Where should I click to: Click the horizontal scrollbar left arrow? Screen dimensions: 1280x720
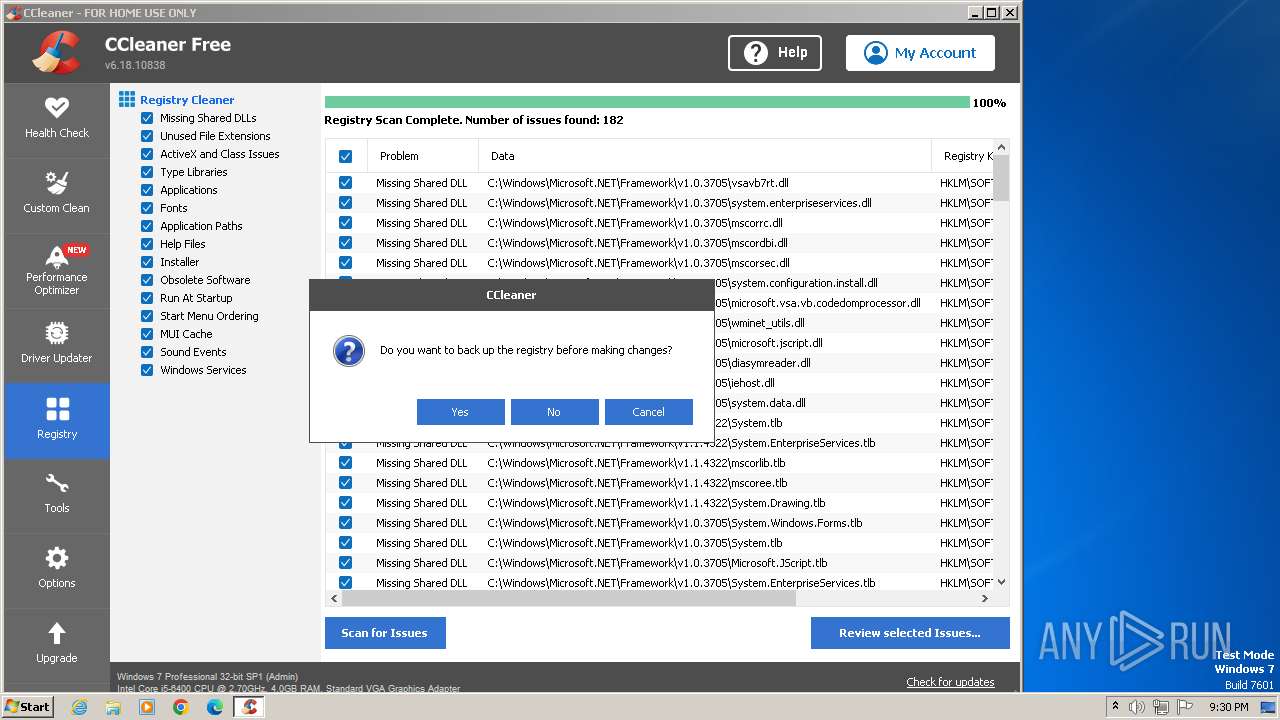[334, 598]
